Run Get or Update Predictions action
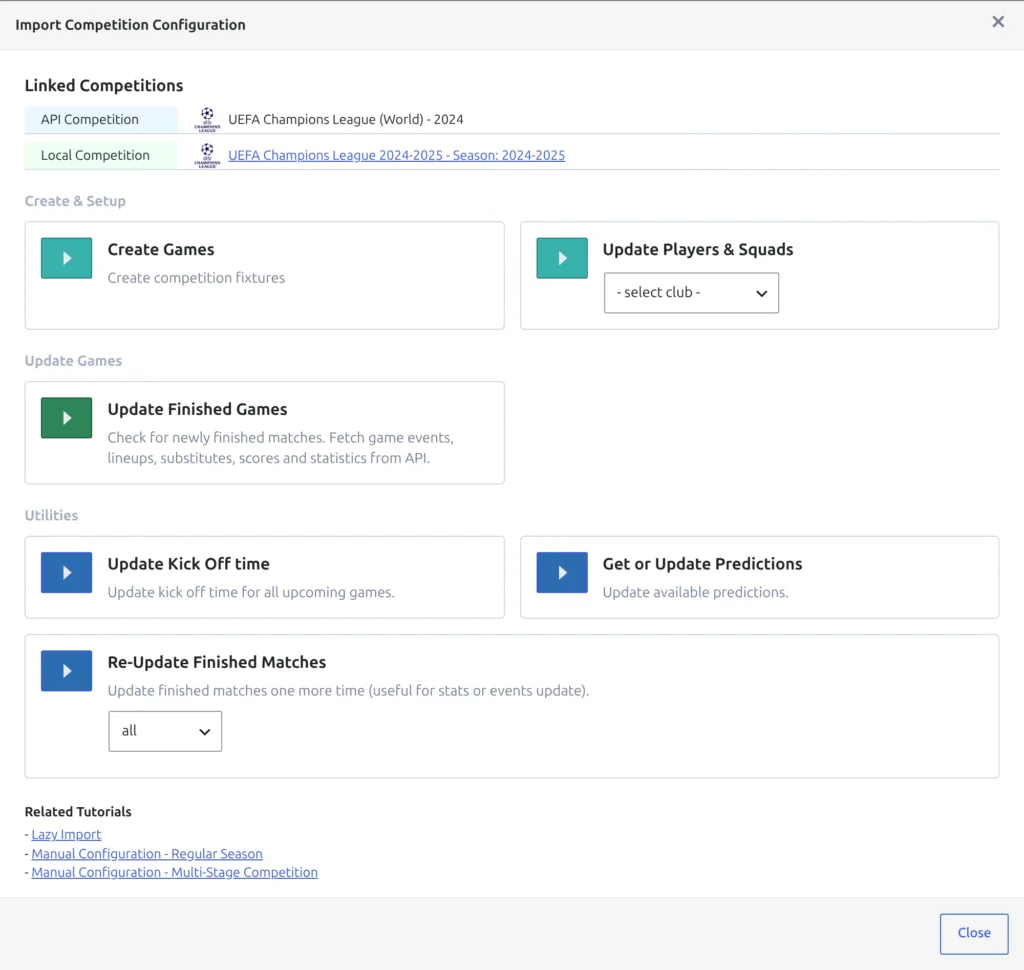The width and height of the screenshot is (1024, 970). (x=562, y=572)
